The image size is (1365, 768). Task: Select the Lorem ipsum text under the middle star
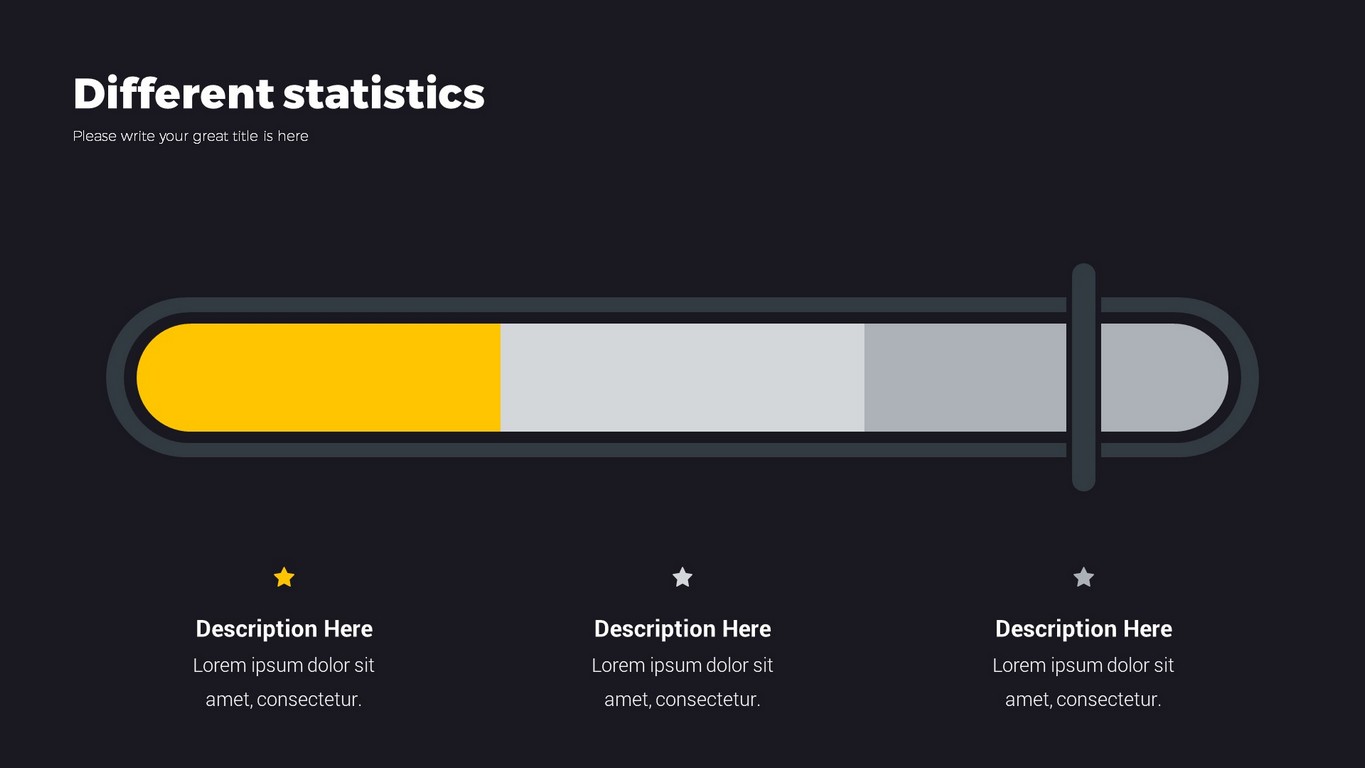[x=682, y=682]
